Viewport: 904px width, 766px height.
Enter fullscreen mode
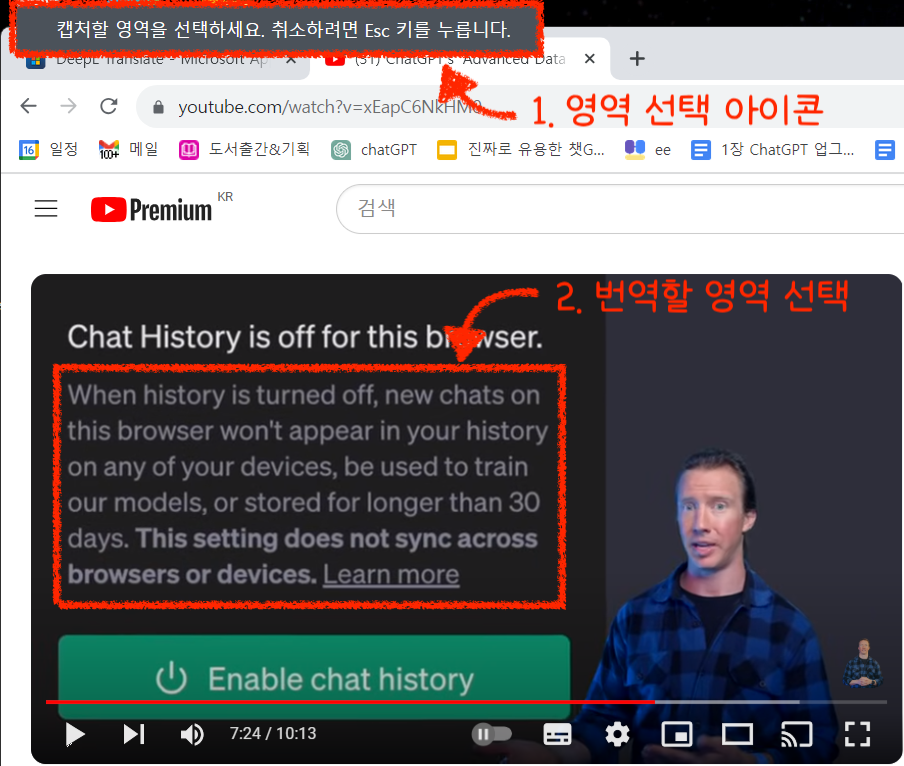pos(857,734)
